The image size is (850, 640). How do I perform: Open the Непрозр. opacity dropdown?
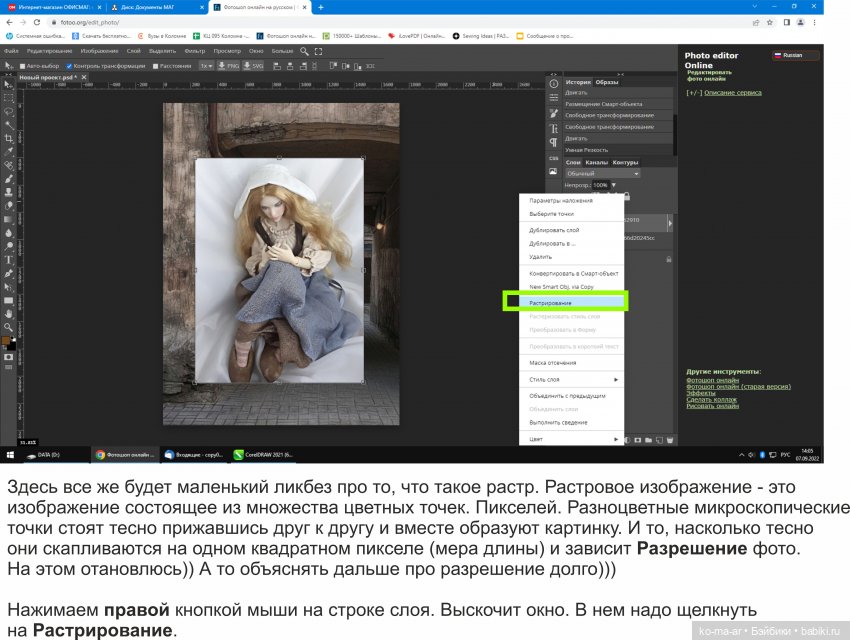pyautogui.click(x=613, y=186)
